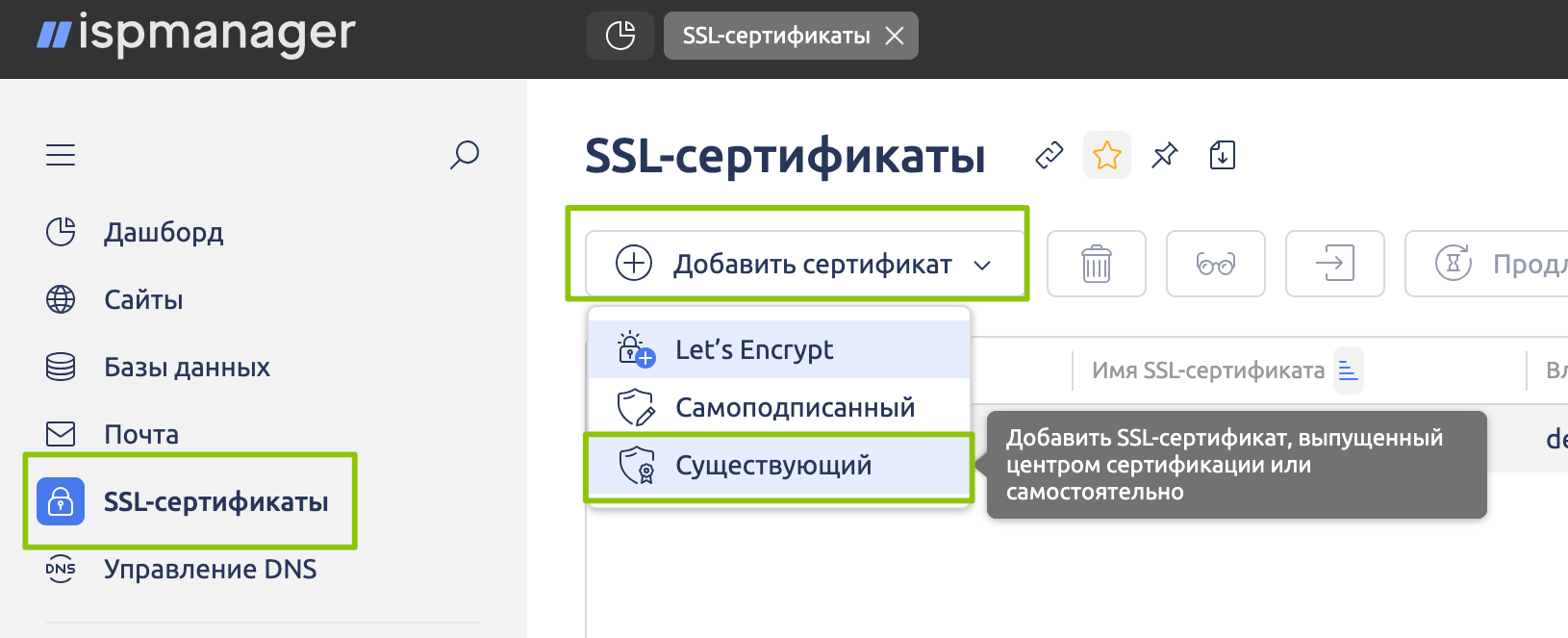Close the SSL-сертификаты tab

point(895,36)
